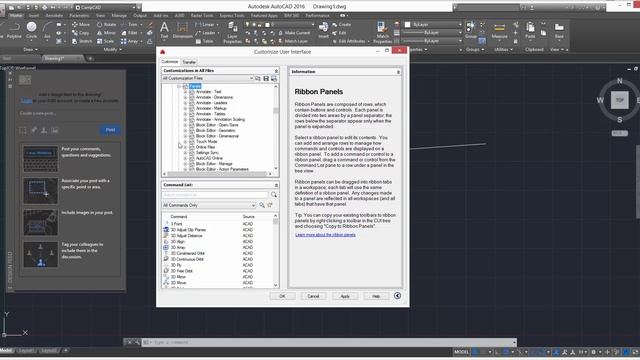640x360 pixels.
Task: Collapse the Customizations in All Files pane
Action: pyautogui.click(x=276, y=71)
